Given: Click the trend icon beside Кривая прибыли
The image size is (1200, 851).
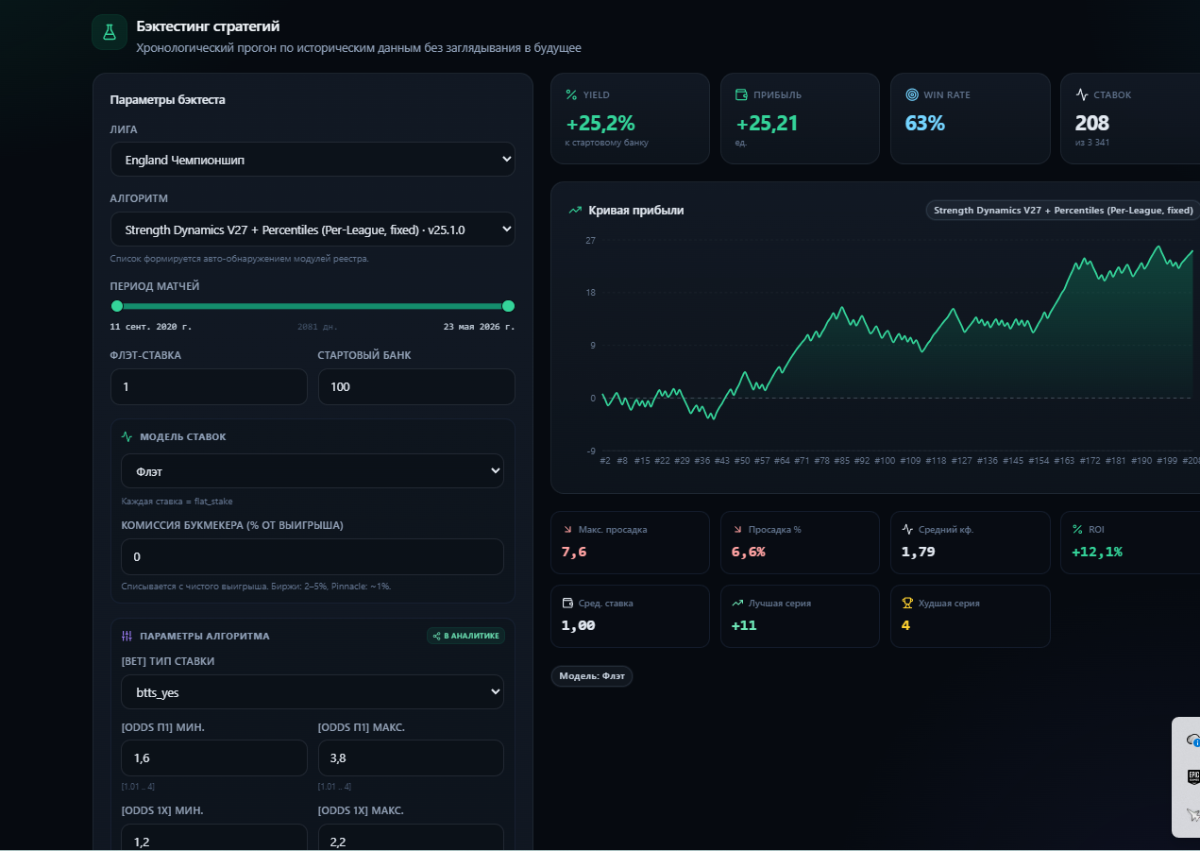Looking at the screenshot, I should click(x=575, y=211).
